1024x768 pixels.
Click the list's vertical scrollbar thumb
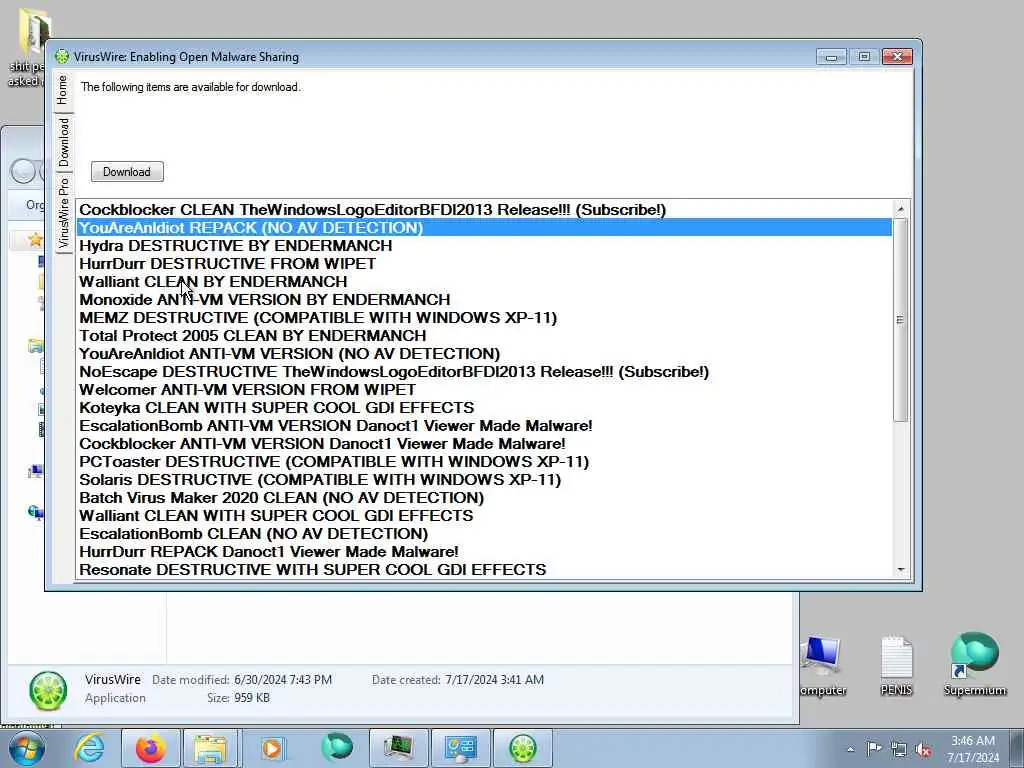901,320
